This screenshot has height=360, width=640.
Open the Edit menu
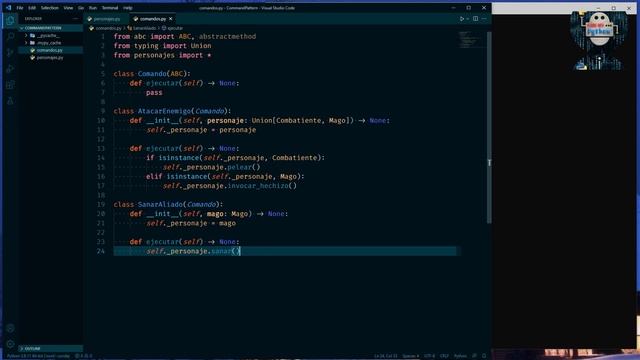coord(32,8)
